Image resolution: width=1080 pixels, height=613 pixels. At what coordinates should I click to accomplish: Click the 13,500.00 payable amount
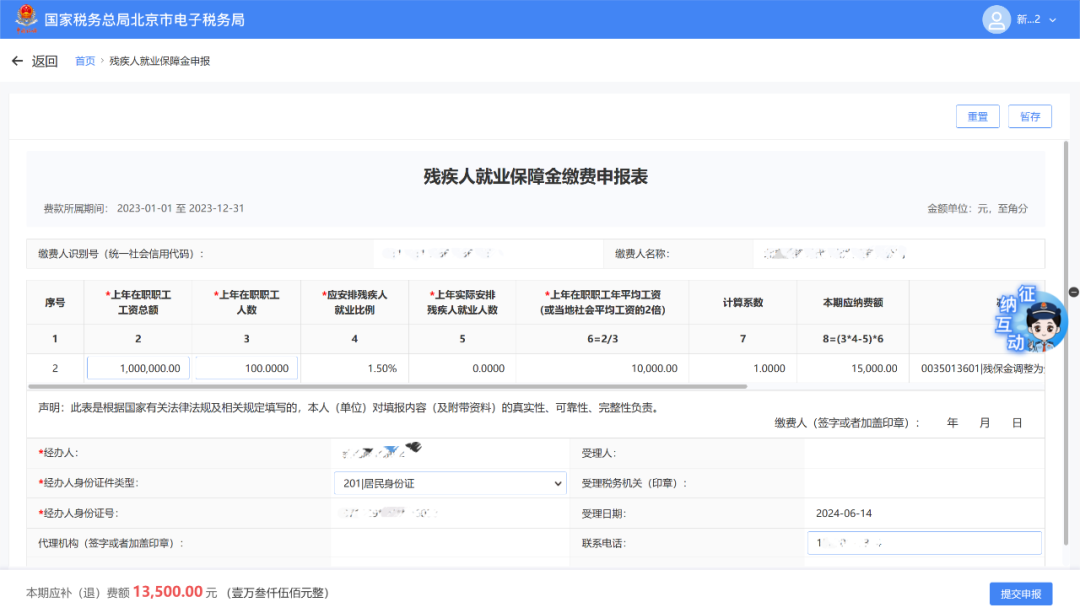click(x=168, y=592)
